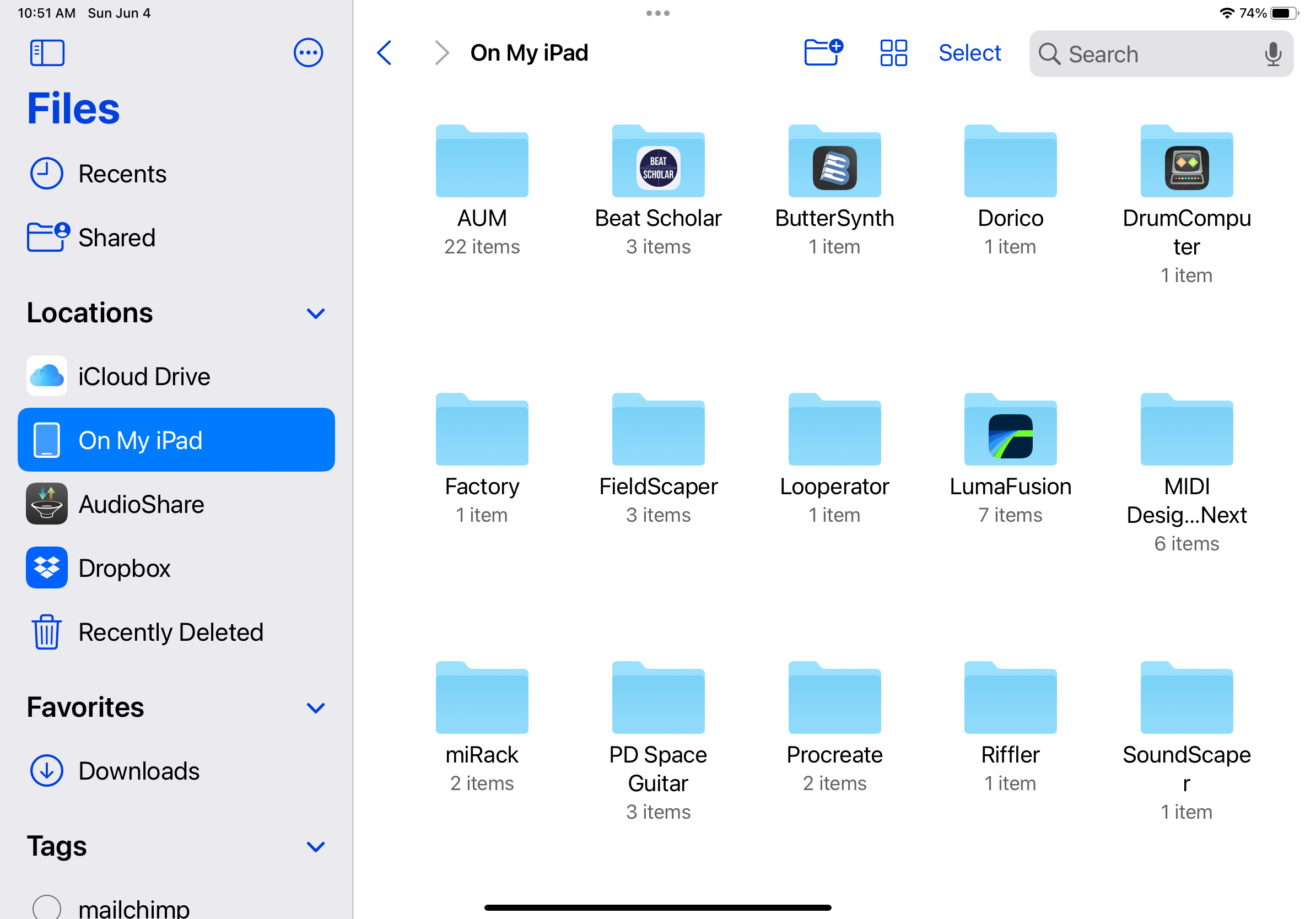Screen dimensions: 1316x919
Task: Tap the microphone dictation icon
Action: pyautogui.click(x=1272, y=54)
